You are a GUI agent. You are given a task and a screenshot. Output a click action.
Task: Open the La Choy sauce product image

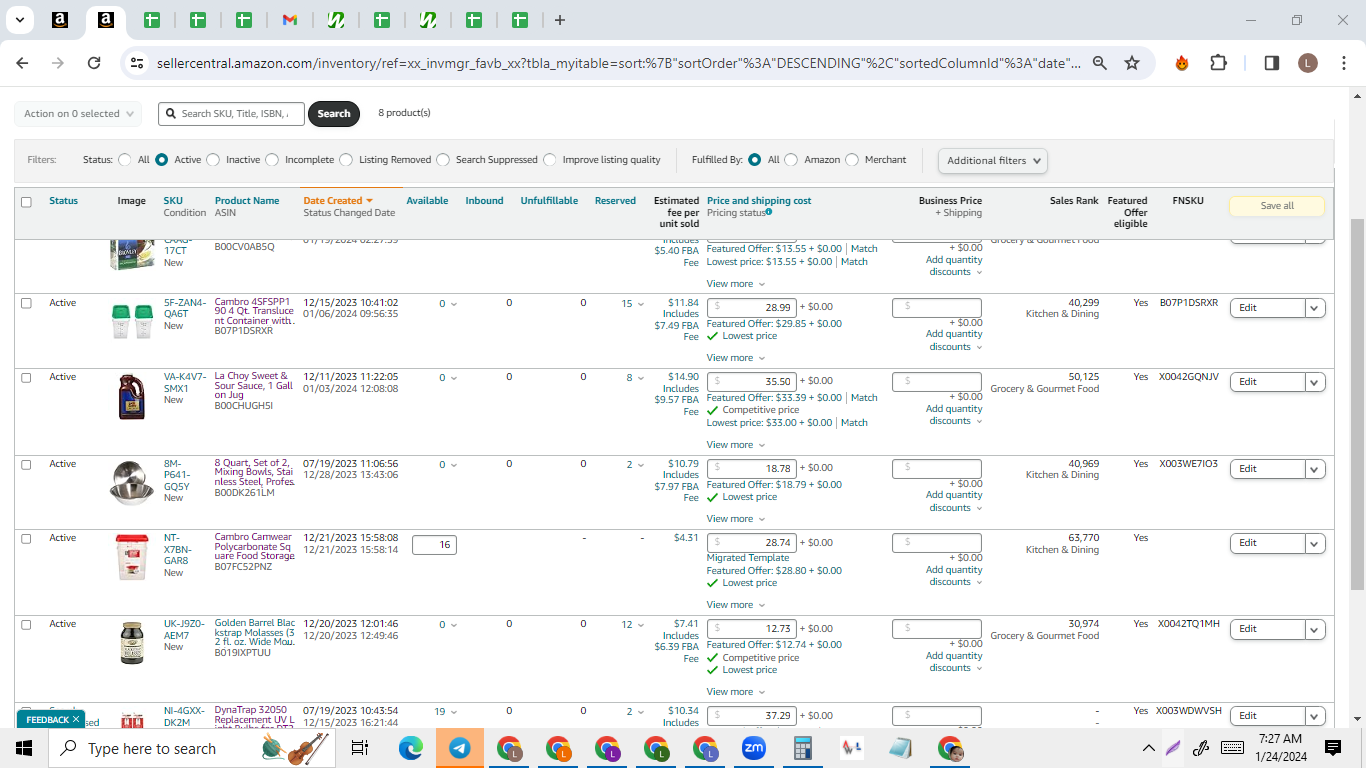(131, 396)
